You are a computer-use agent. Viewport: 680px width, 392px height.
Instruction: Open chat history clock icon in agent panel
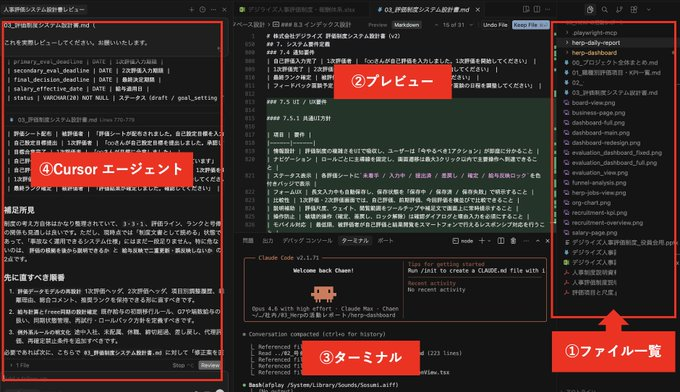[203, 9]
